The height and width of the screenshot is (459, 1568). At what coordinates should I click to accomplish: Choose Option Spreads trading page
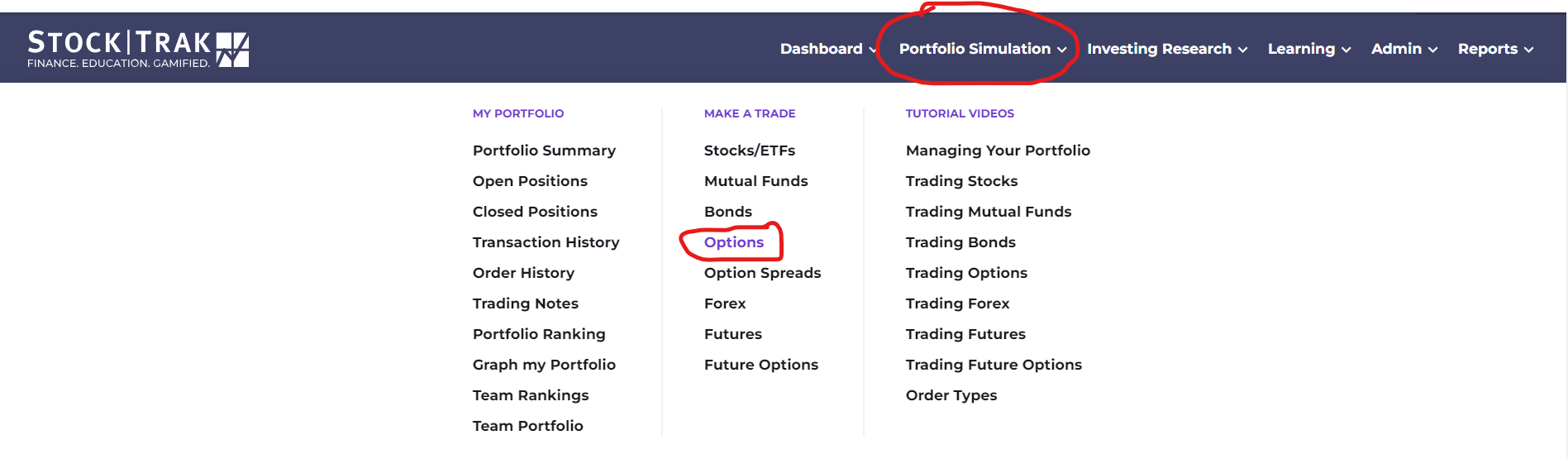(x=762, y=273)
